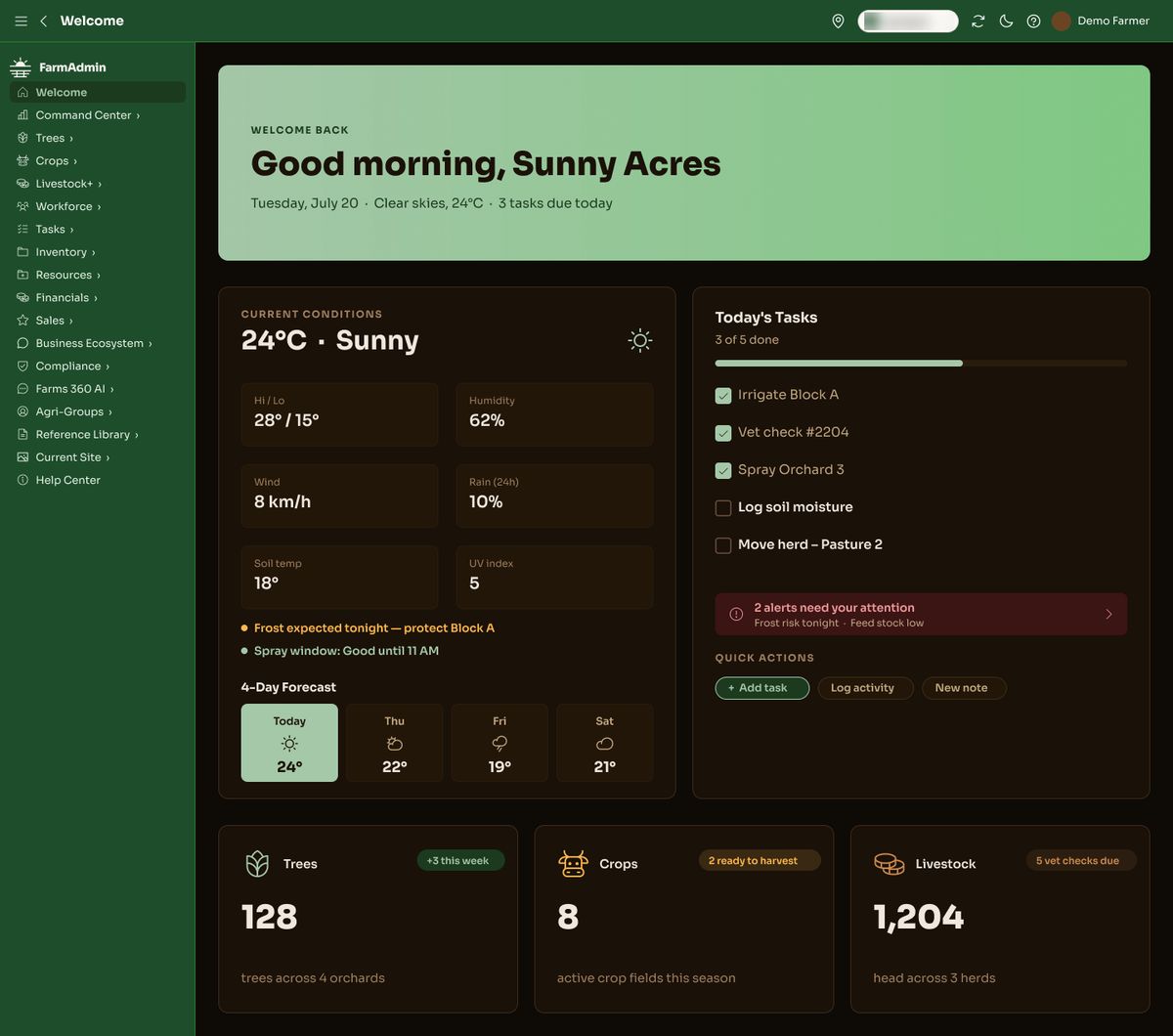Click the Add task button

762,688
